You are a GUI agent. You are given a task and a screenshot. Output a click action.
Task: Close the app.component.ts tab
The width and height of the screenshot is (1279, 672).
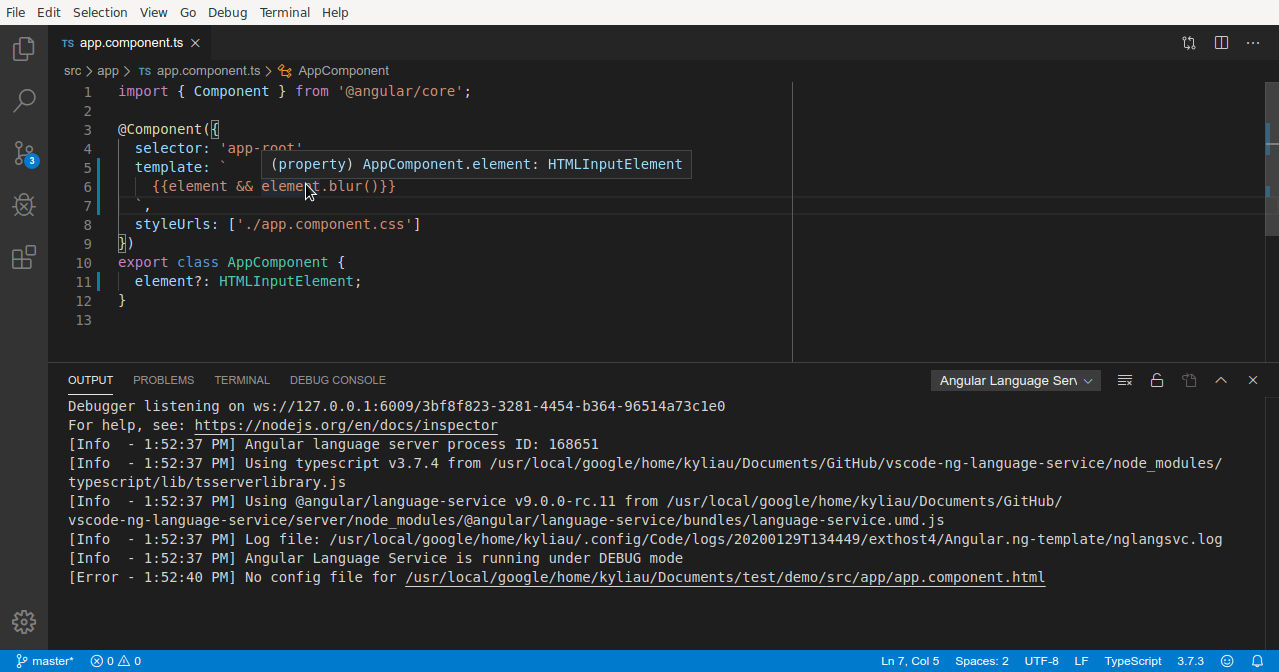tap(196, 43)
